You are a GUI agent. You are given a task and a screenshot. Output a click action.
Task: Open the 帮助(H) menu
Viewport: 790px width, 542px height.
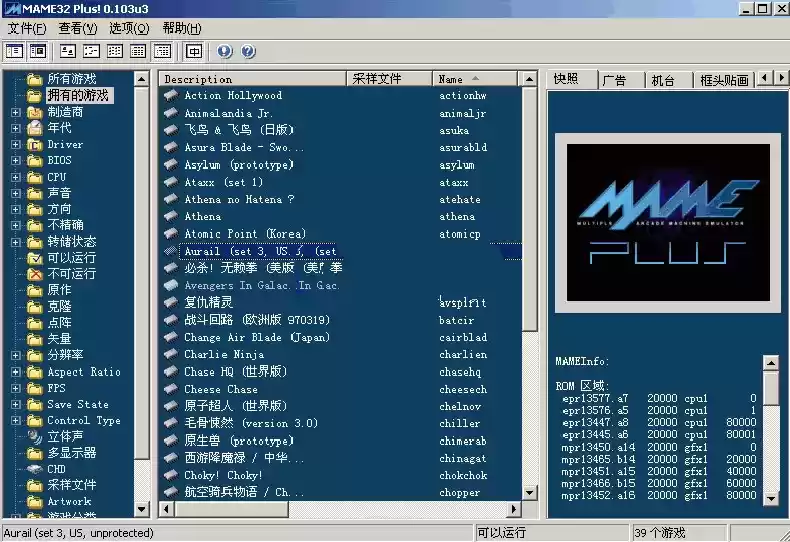[182, 28]
